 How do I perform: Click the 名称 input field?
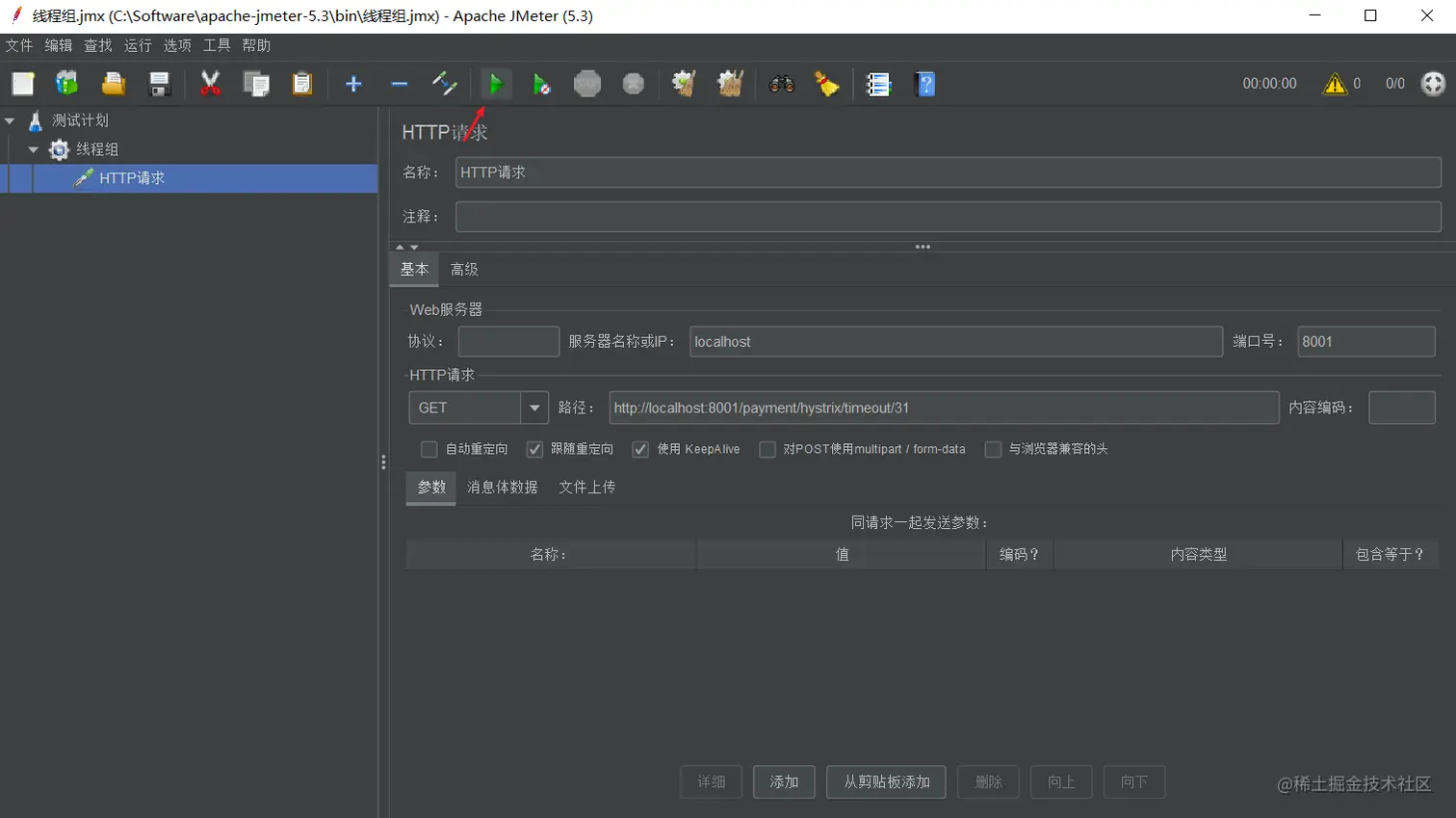coord(948,172)
